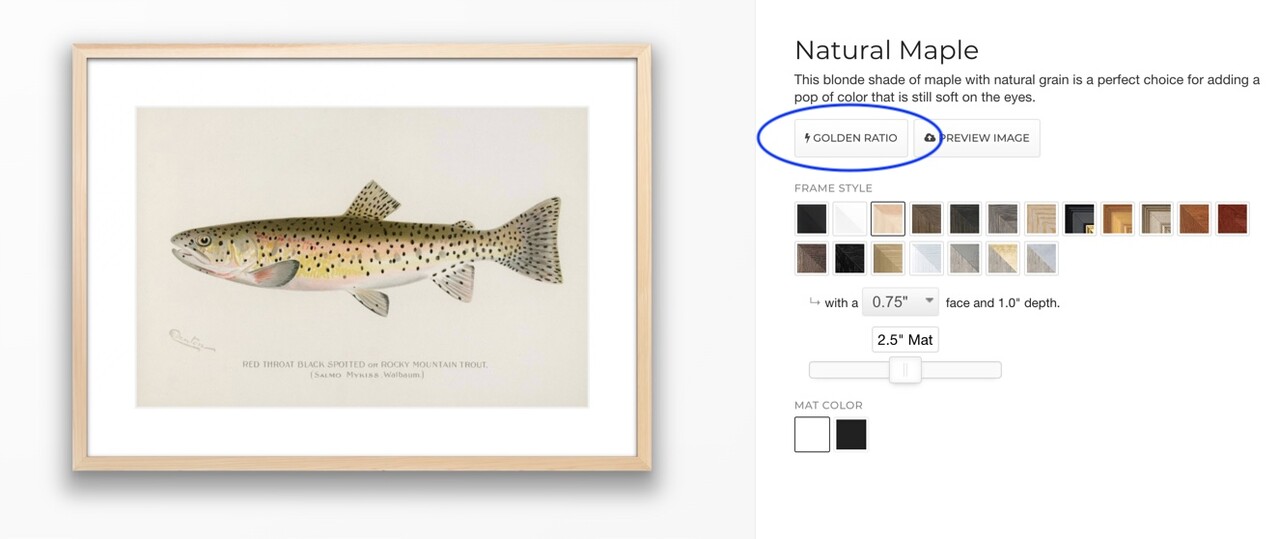
Task: Select the smooth black frame in the top row
Action: (x=811, y=218)
